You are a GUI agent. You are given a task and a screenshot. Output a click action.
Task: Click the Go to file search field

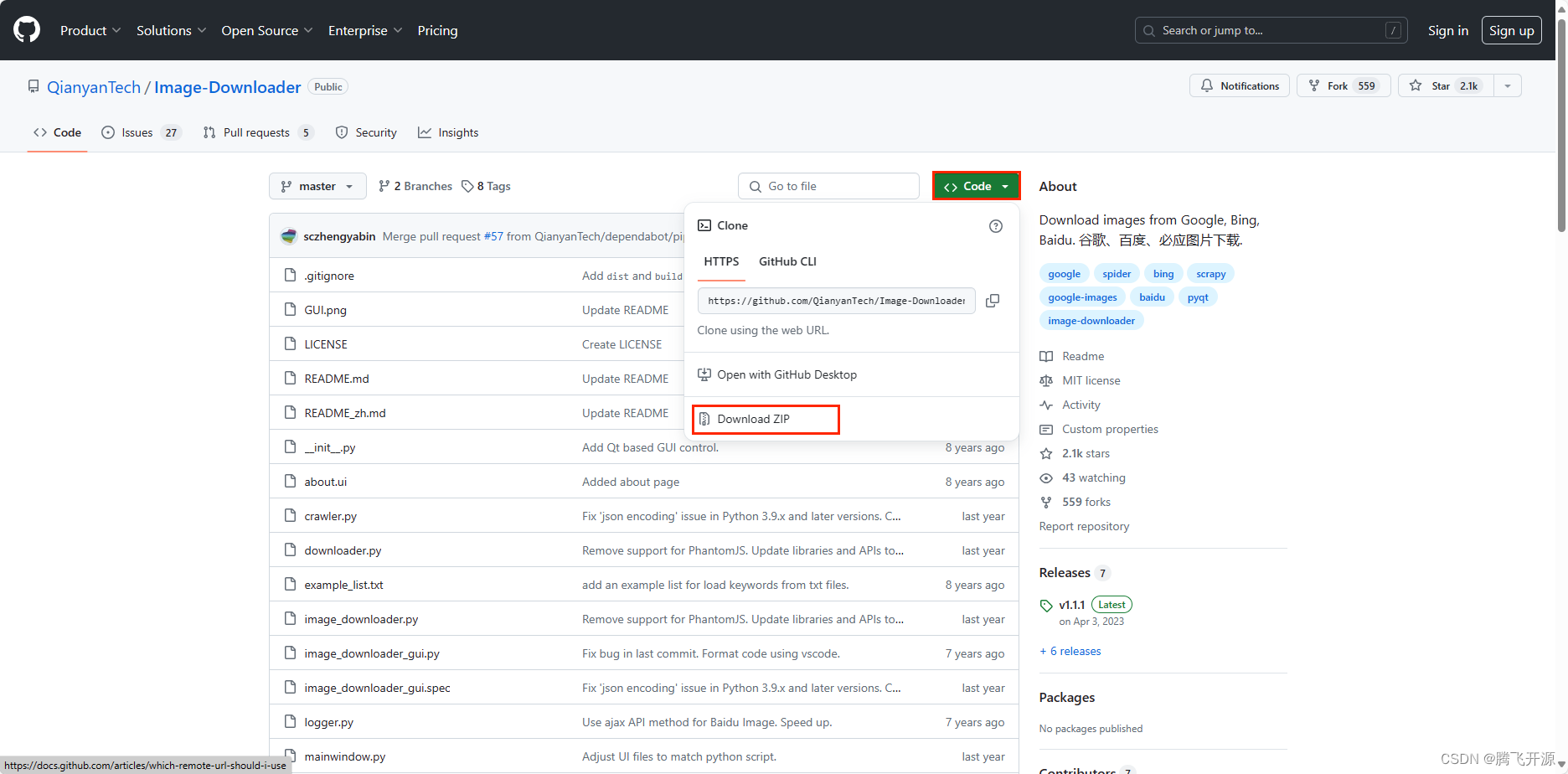(828, 186)
